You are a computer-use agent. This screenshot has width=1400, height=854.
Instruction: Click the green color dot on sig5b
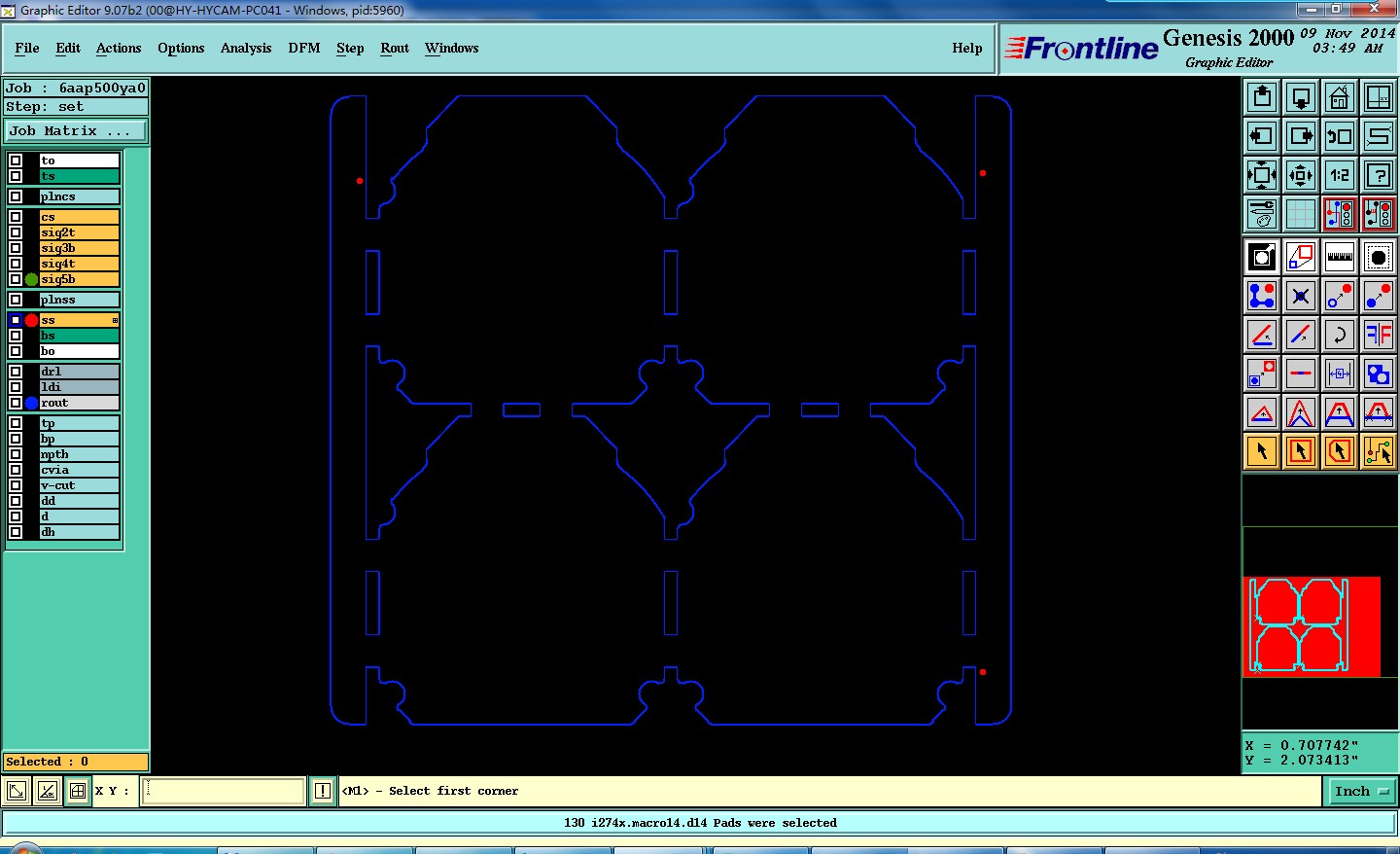tap(31, 279)
